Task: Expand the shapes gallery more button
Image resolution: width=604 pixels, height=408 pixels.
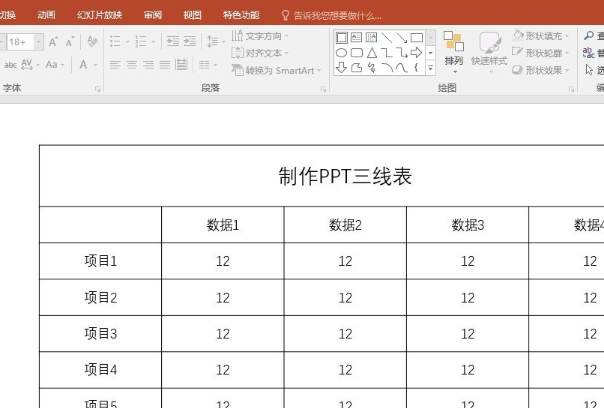Action: [431, 68]
